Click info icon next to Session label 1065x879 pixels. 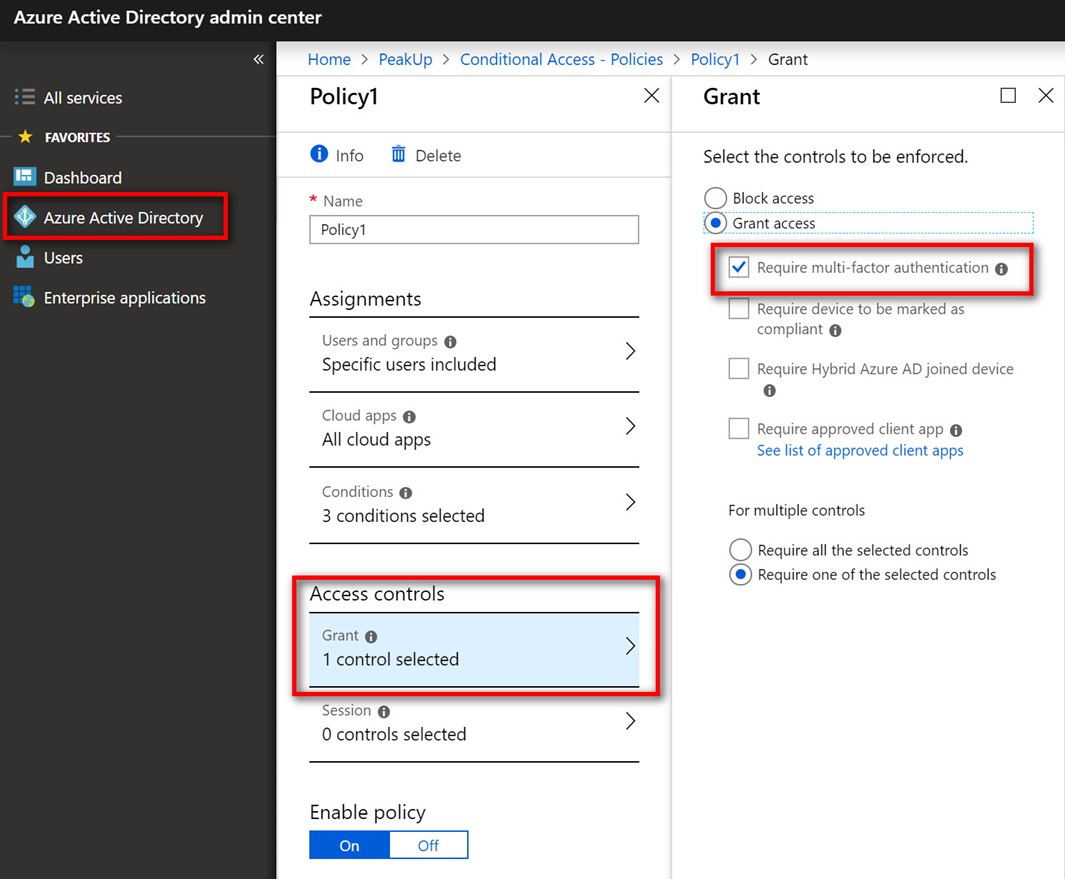(x=384, y=712)
